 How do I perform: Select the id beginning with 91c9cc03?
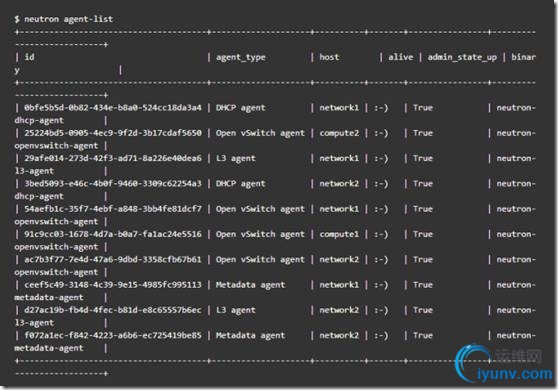[113, 234]
